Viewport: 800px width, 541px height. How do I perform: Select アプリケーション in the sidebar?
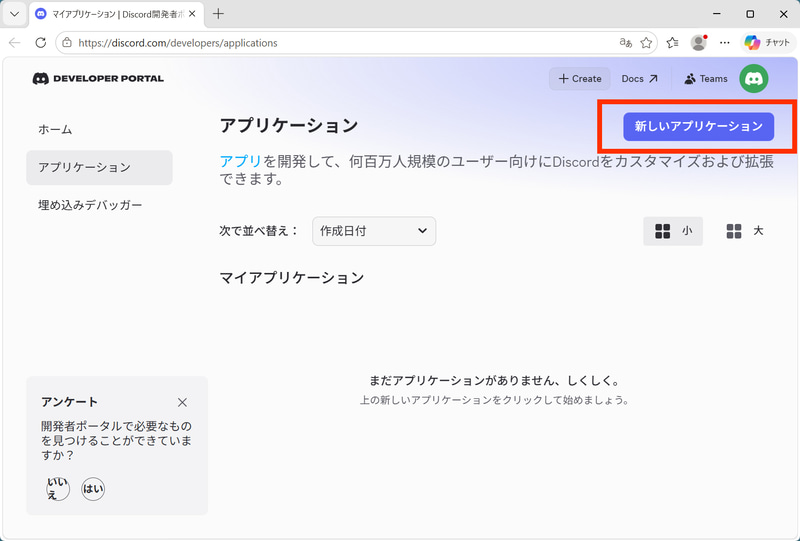click(x=99, y=167)
